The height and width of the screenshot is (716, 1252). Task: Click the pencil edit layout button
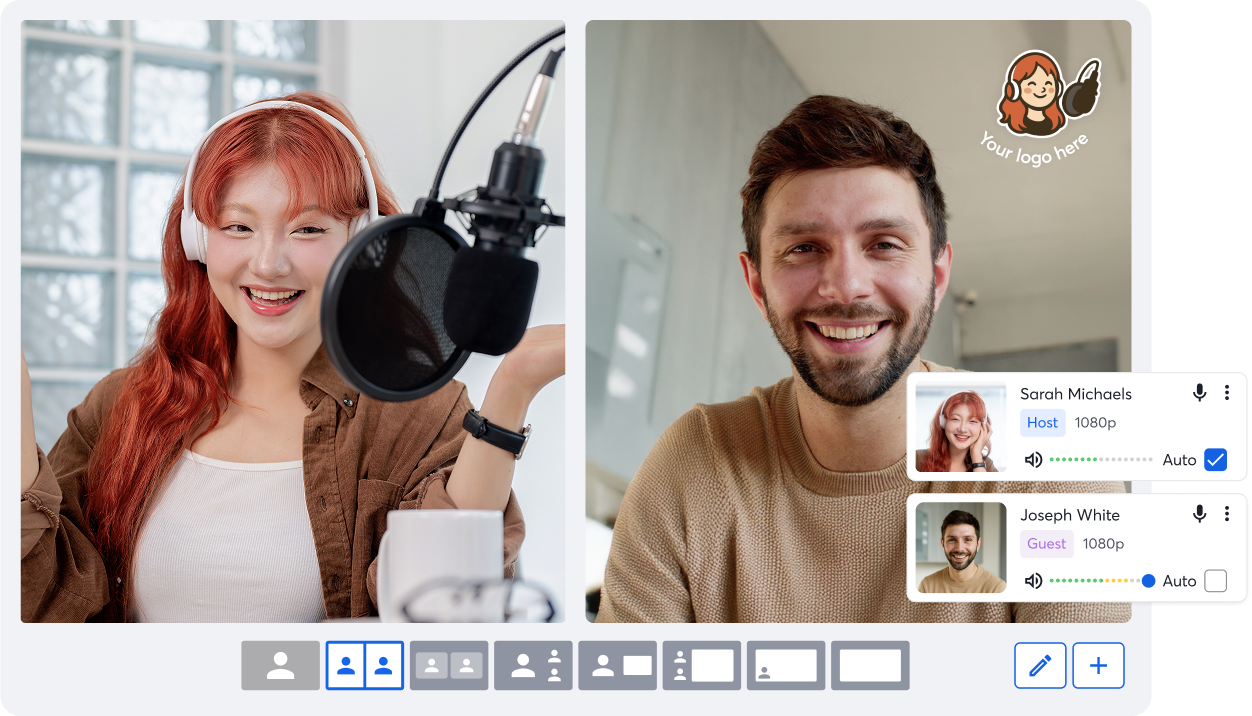1040,666
